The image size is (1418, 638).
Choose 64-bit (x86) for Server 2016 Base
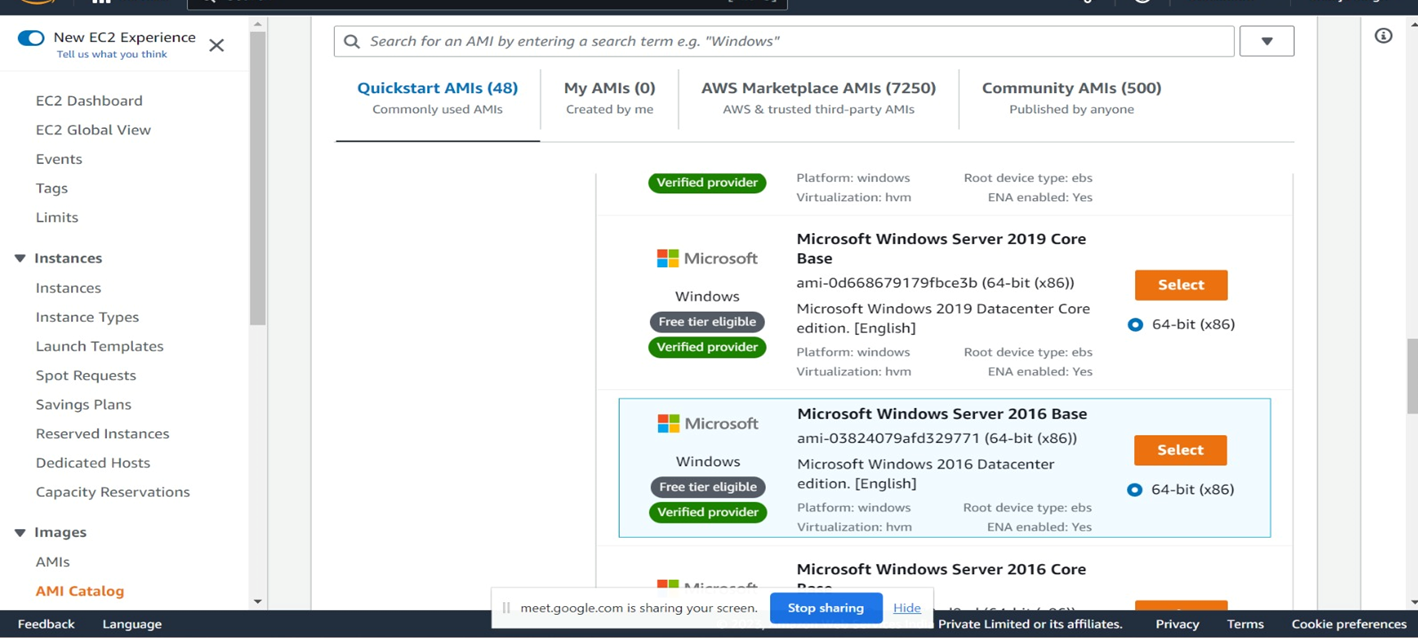coord(1134,489)
